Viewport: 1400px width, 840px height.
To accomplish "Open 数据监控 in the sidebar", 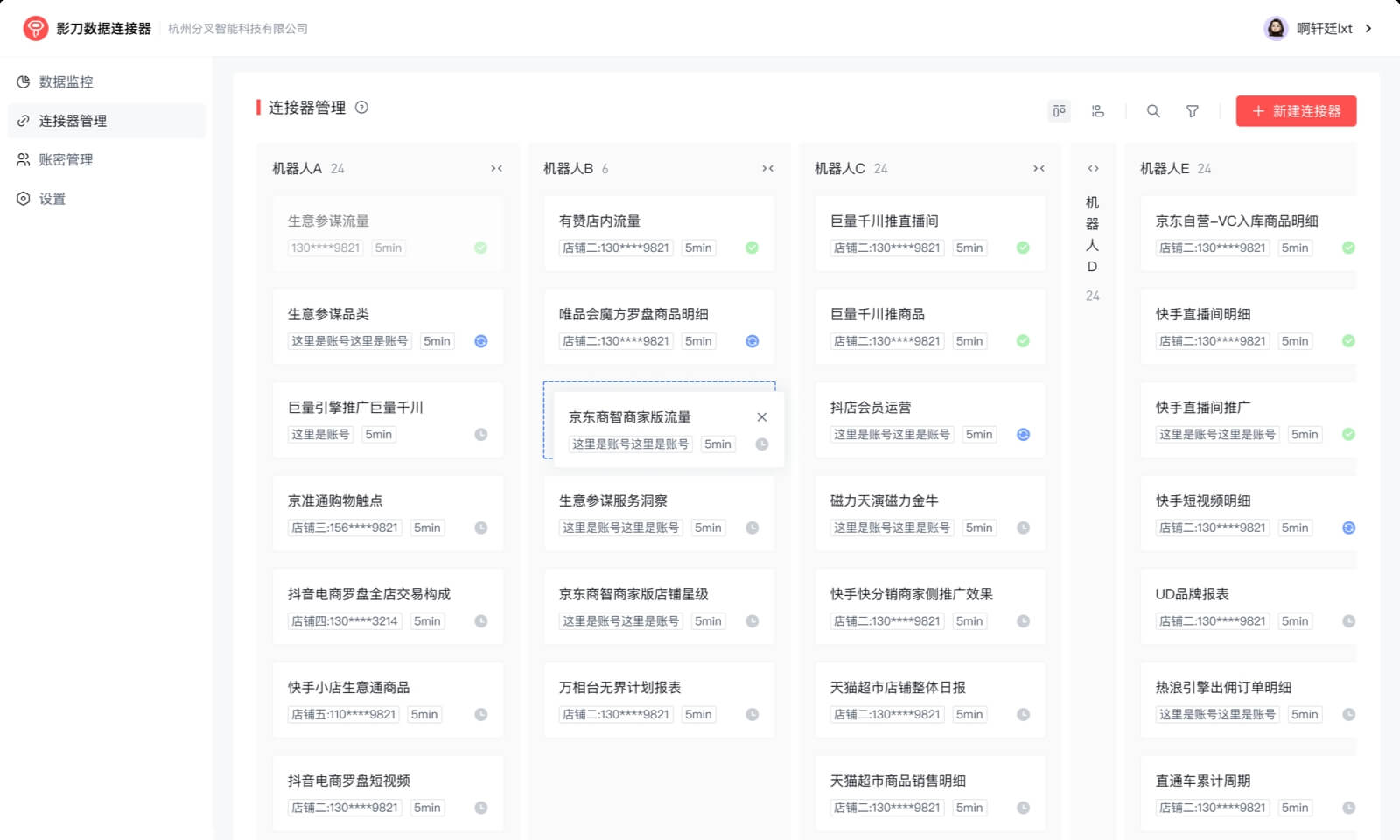I will (66, 81).
